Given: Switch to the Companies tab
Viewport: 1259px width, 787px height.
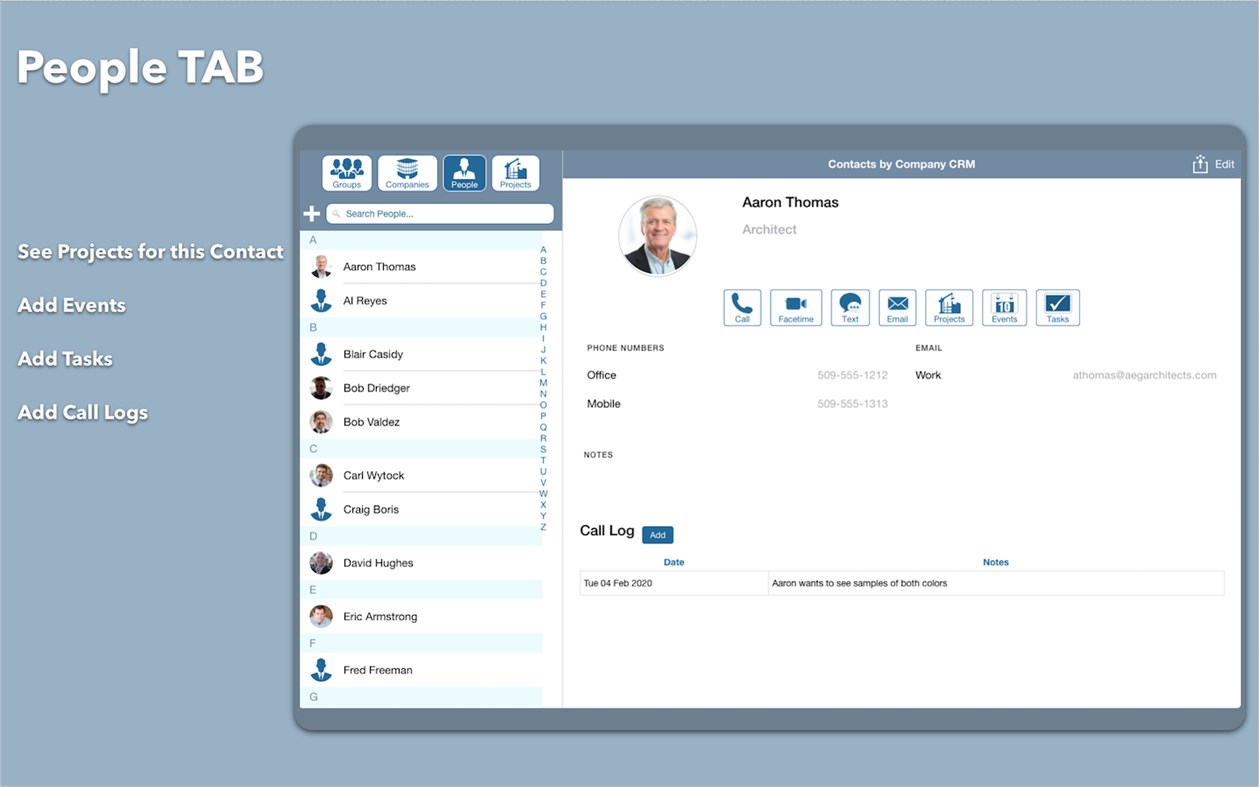Looking at the screenshot, I should point(407,172).
